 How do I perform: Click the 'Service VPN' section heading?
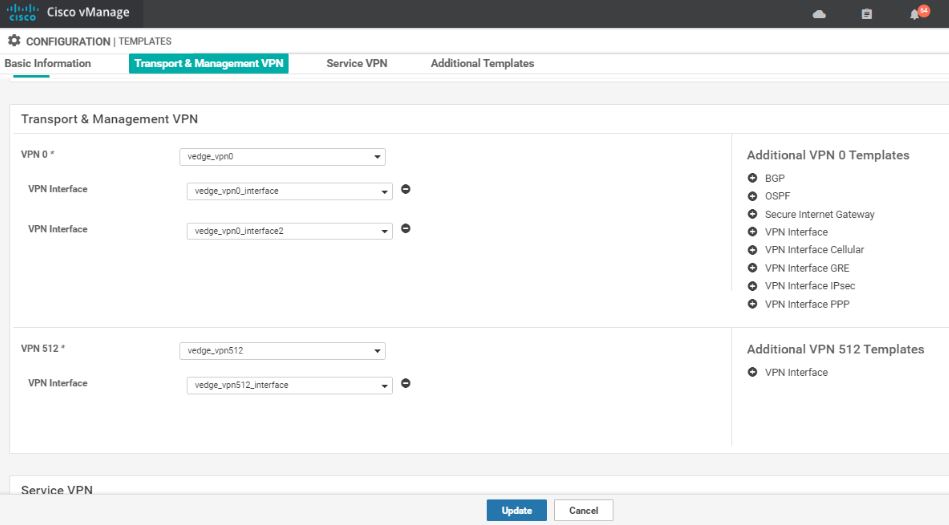tap(57, 489)
